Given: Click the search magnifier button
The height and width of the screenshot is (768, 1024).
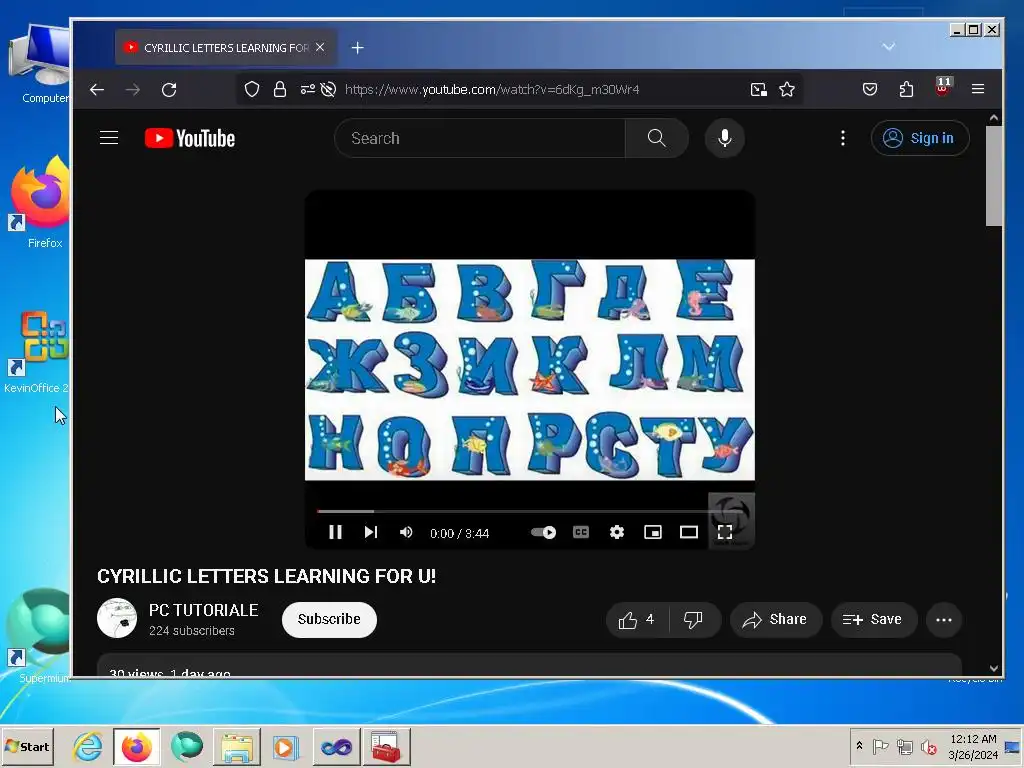Looking at the screenshot, I should click(x=656, y=138).
